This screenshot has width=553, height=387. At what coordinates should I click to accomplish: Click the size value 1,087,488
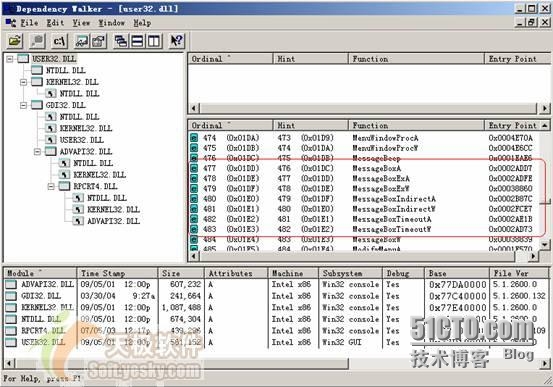coord(181,307)
